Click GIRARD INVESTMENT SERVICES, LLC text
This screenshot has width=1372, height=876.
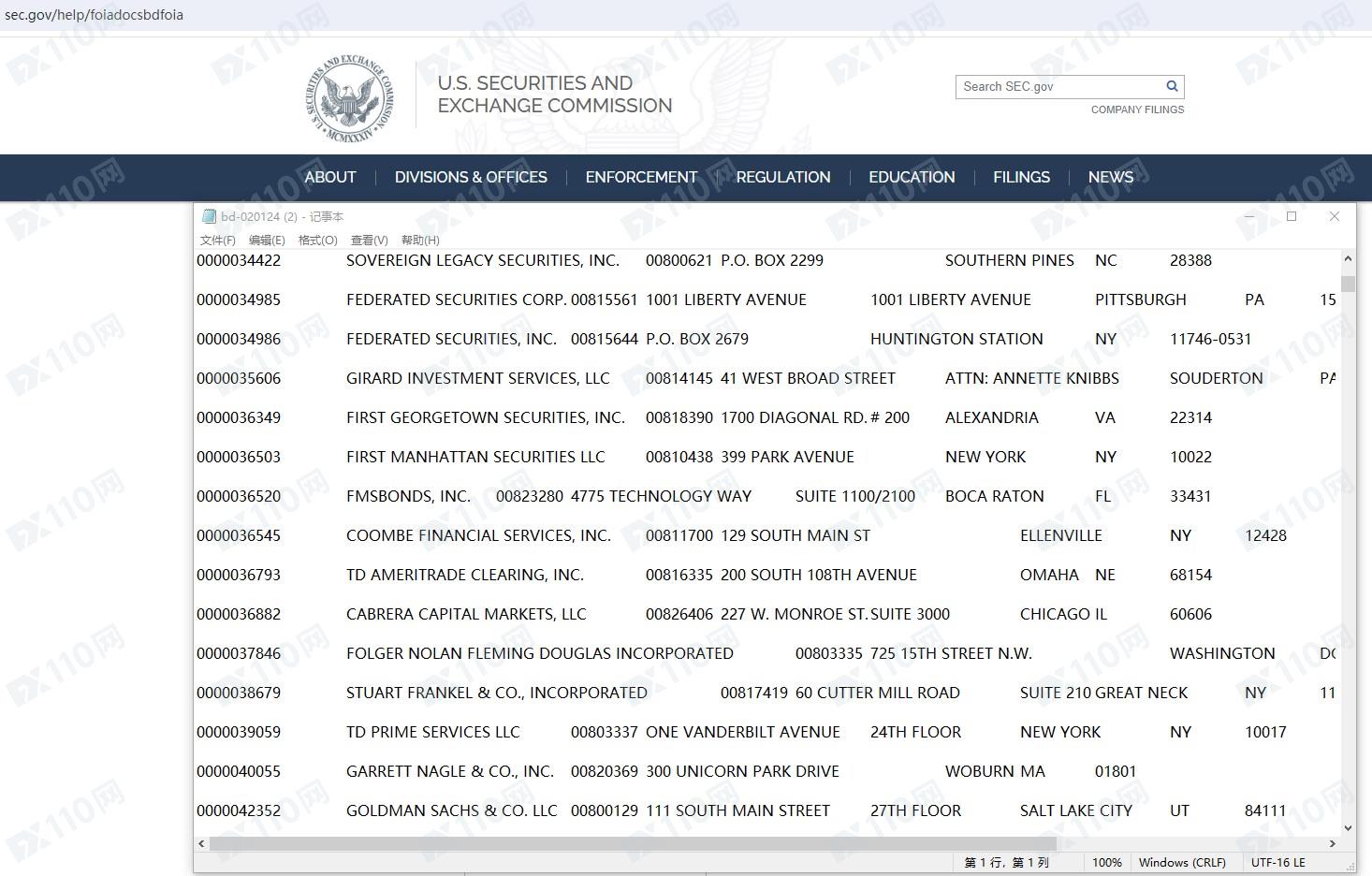478,378
